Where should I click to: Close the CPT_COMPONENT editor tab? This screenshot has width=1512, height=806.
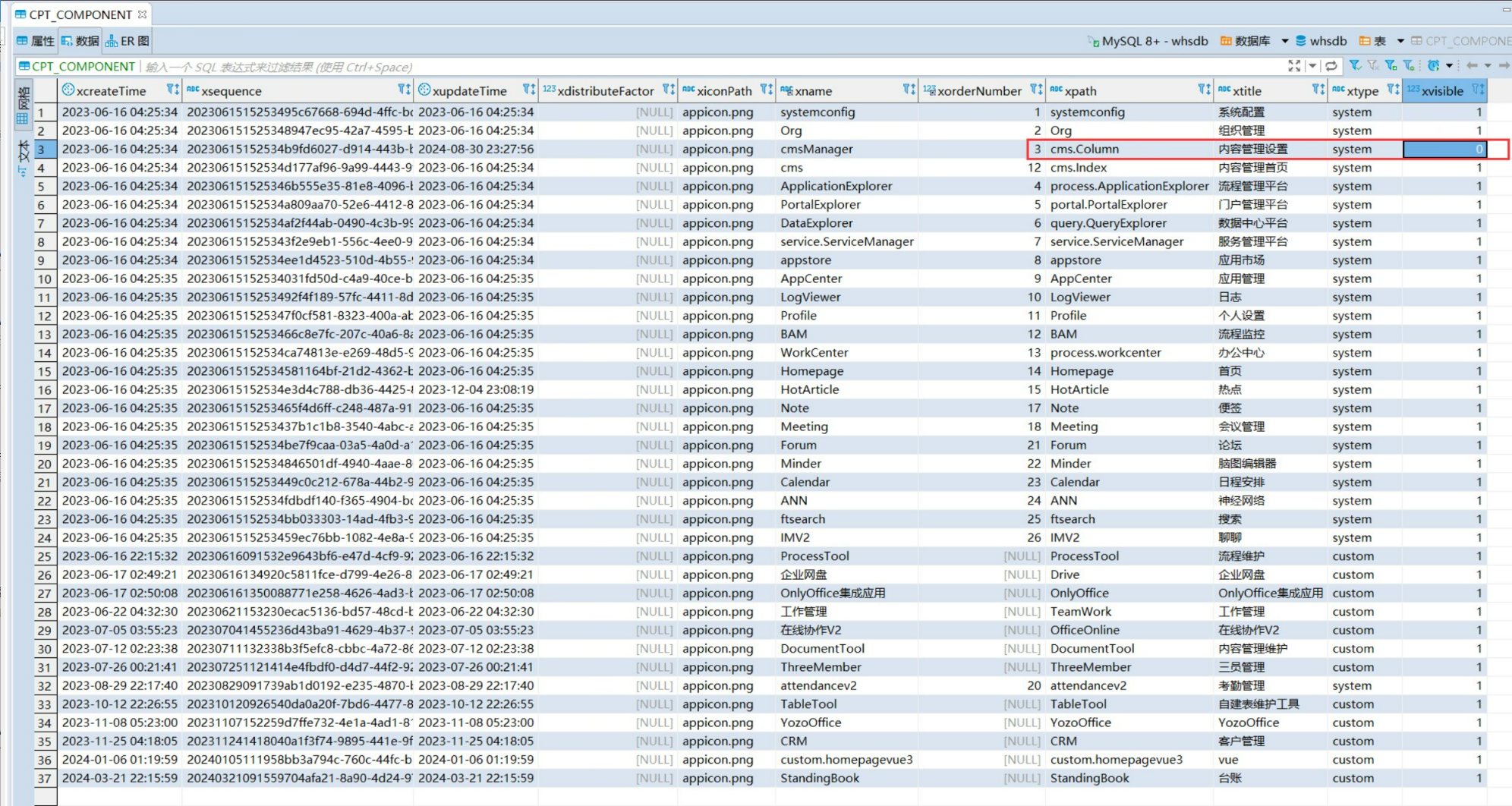click(142, 14)
